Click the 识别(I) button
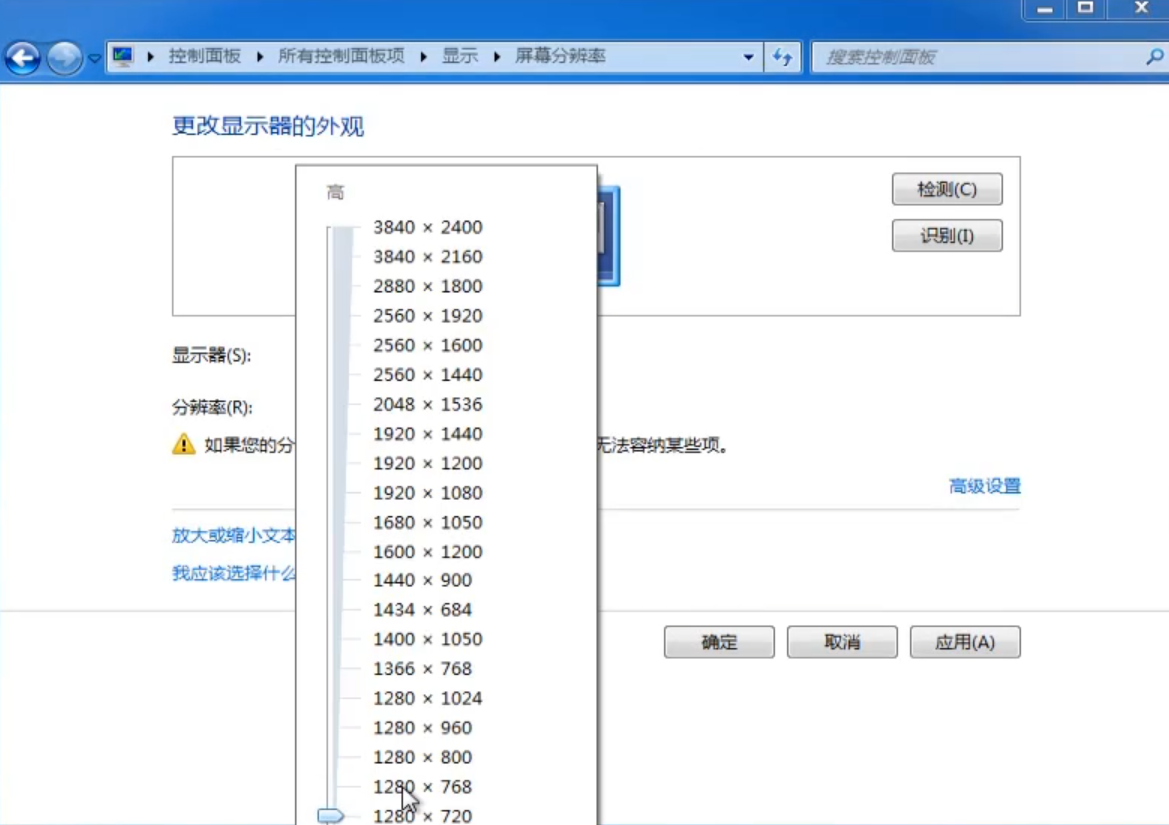This screenshot has height=825, width=1169. pyautogui.click(x=946, y=235)
